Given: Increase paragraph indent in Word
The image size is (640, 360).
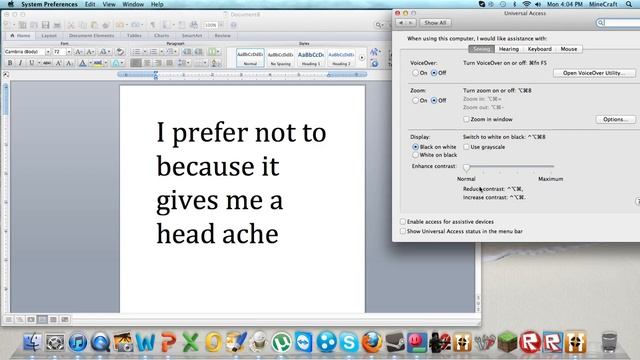Looking at the screenshot, I should pyautogui.click(x=198, y=52).
